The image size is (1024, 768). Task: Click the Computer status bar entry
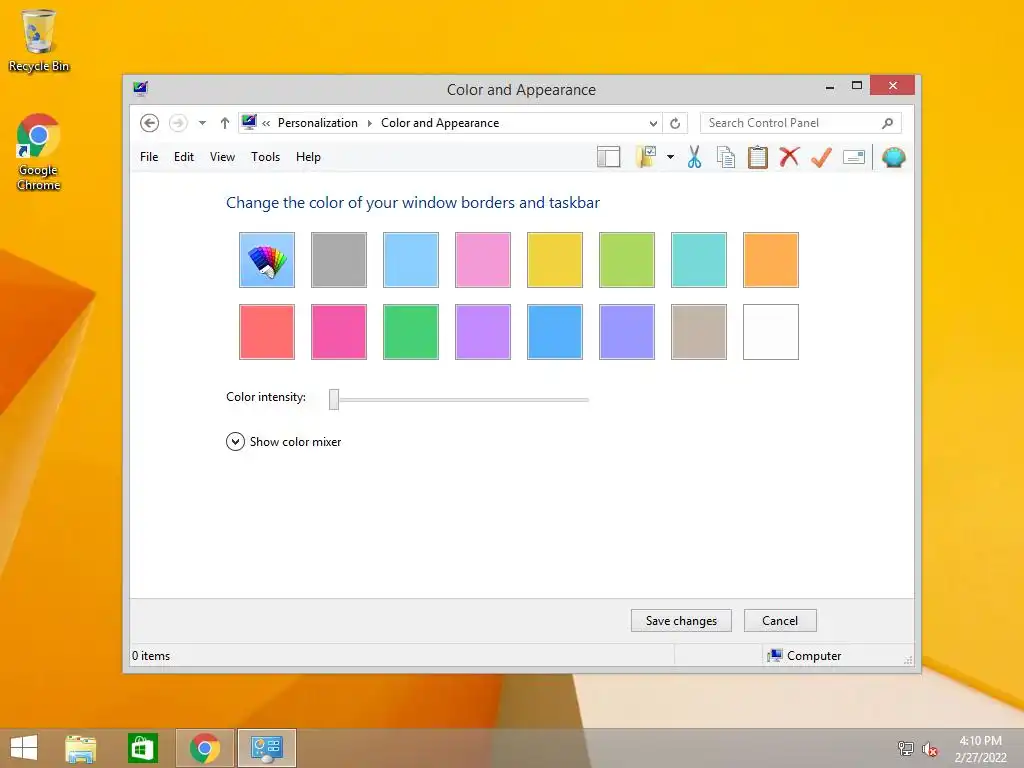coord(805,656)
